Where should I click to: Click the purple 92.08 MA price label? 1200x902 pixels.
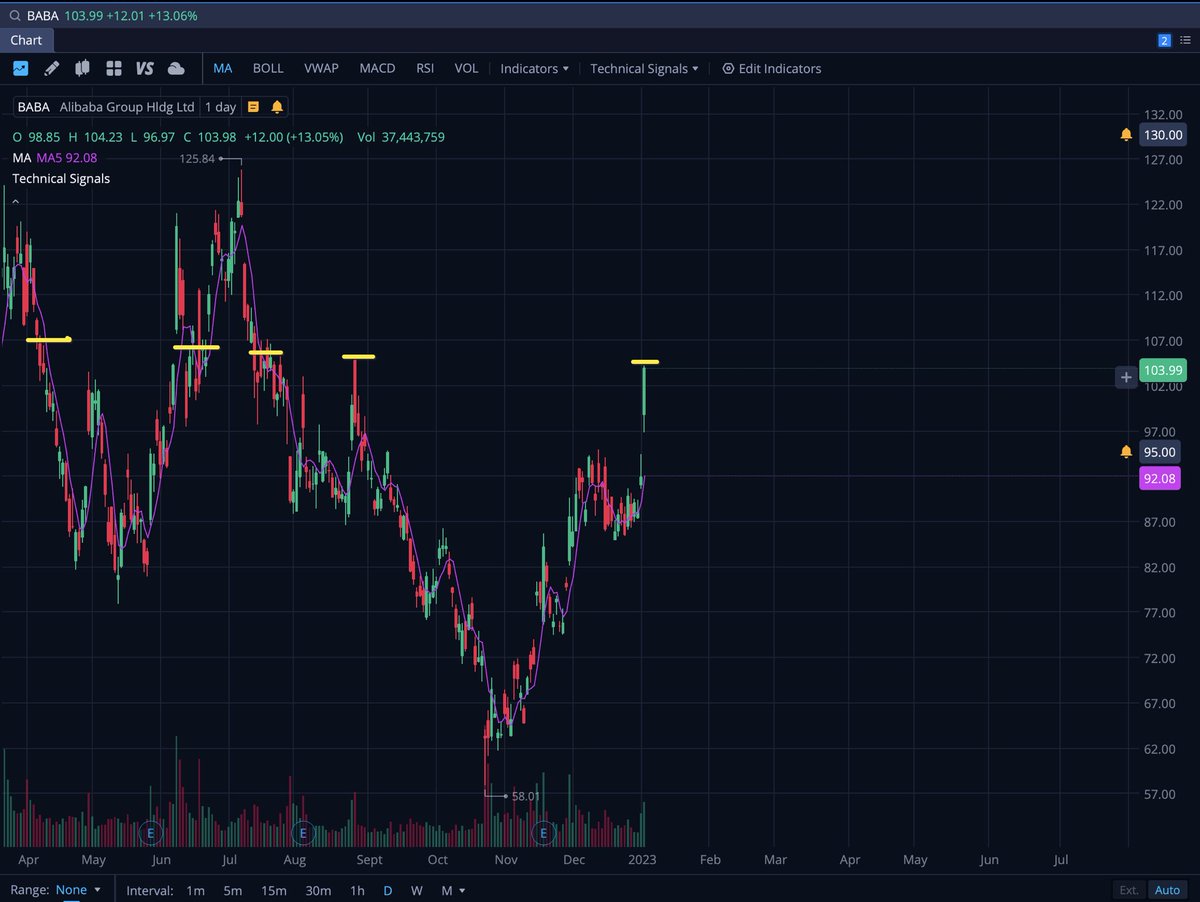pyautogui.click(x=1160, y=478)
